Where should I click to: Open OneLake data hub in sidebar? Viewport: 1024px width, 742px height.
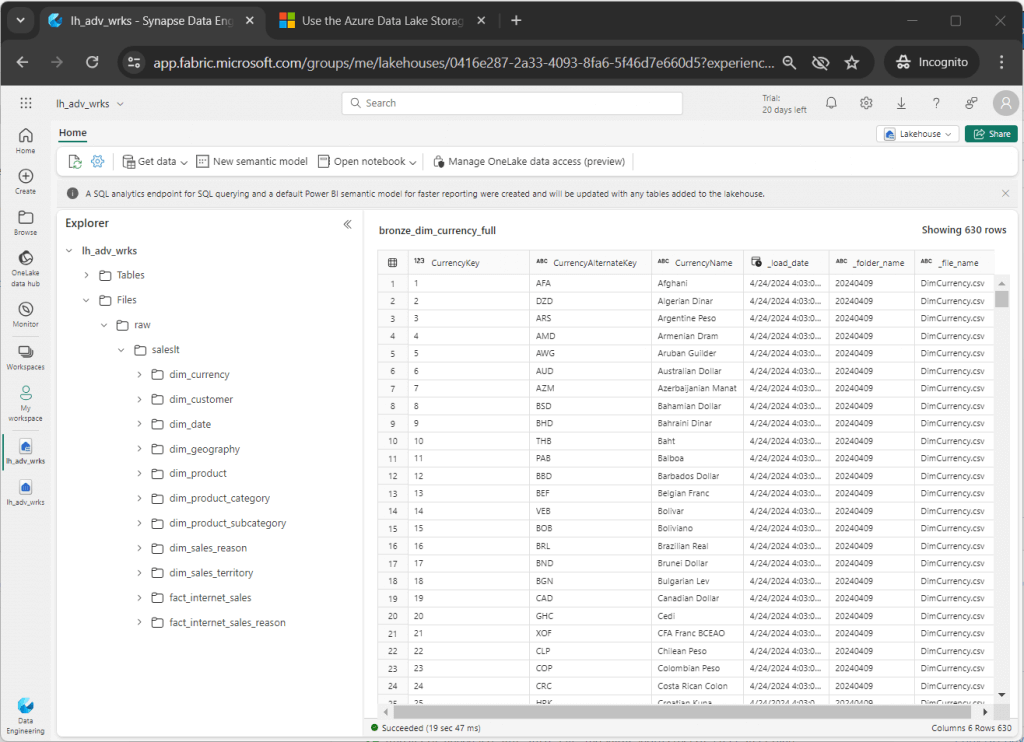26,268
